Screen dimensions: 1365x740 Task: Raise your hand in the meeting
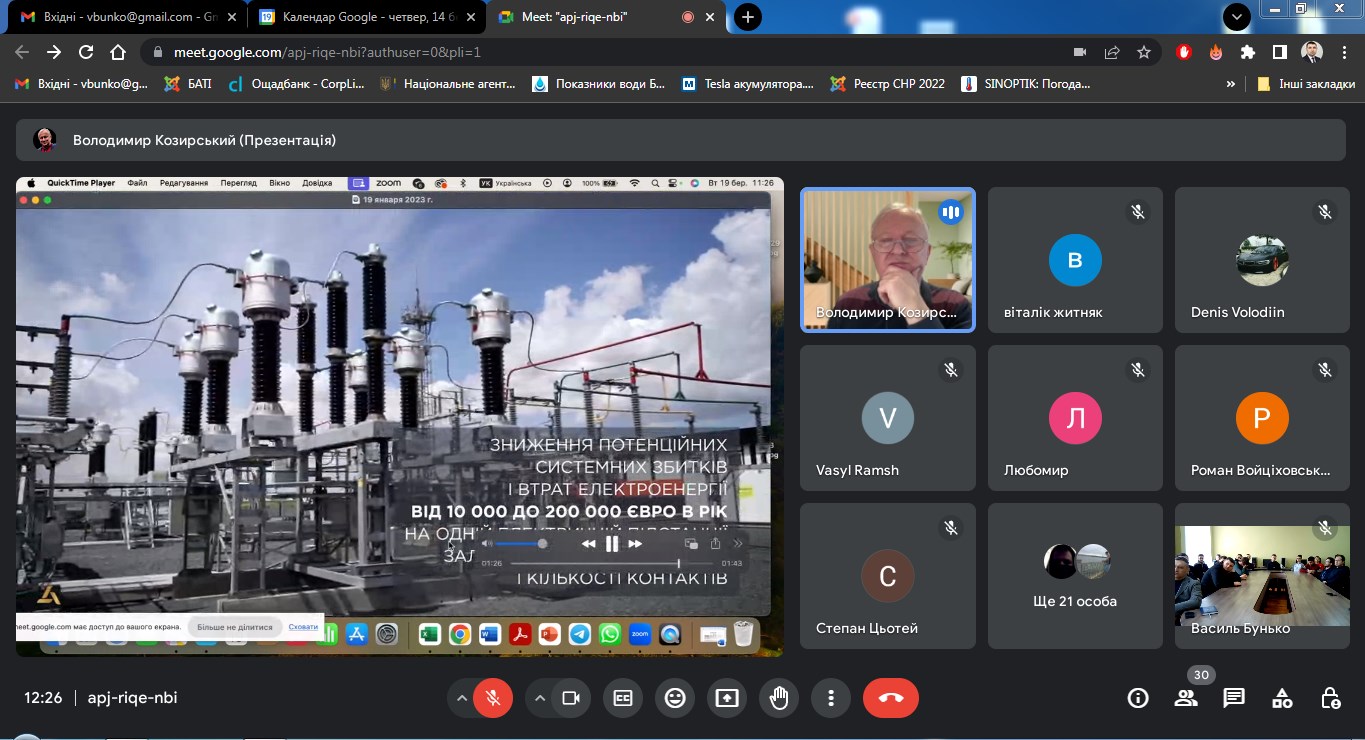pyautogui.click(x=779, y=698)
